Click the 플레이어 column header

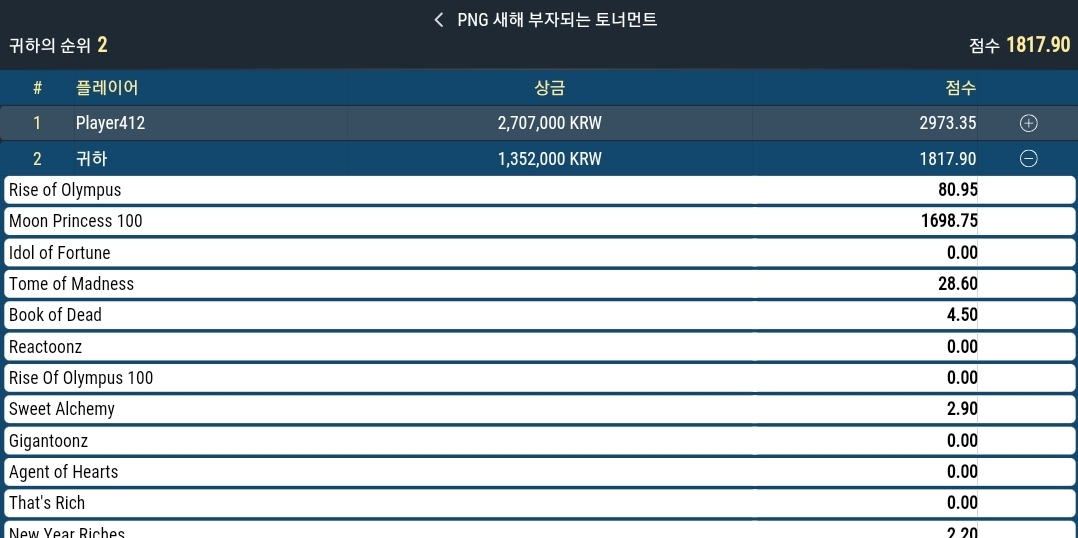pyautogui.click(x=107, y=87)
